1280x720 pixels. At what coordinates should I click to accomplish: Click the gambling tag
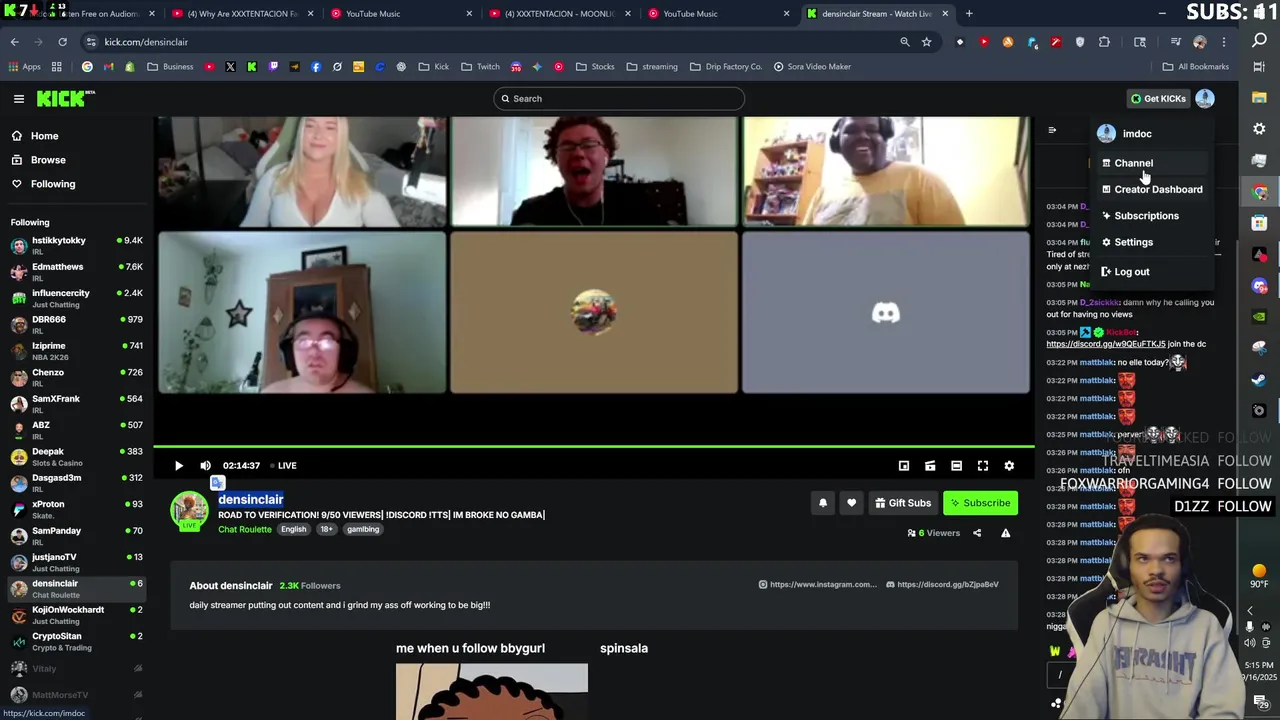[363, 529]
